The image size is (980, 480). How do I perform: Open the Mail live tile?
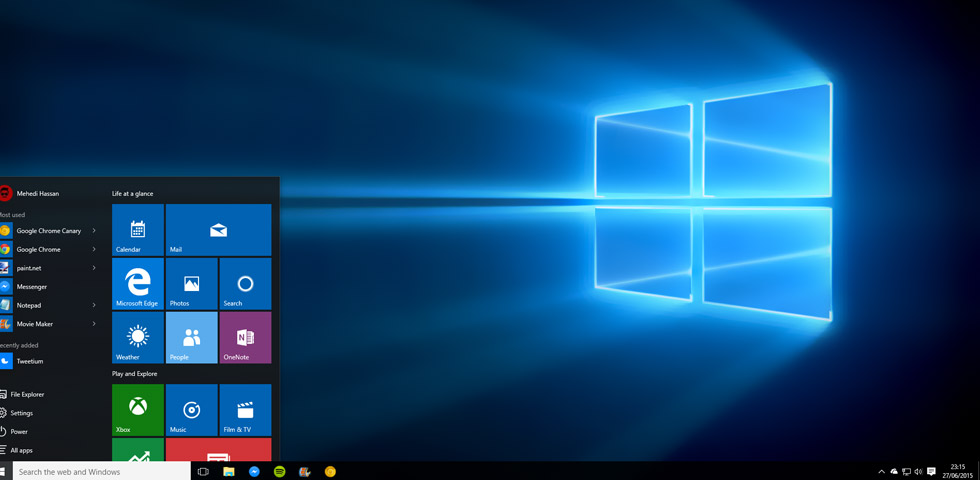218,230
